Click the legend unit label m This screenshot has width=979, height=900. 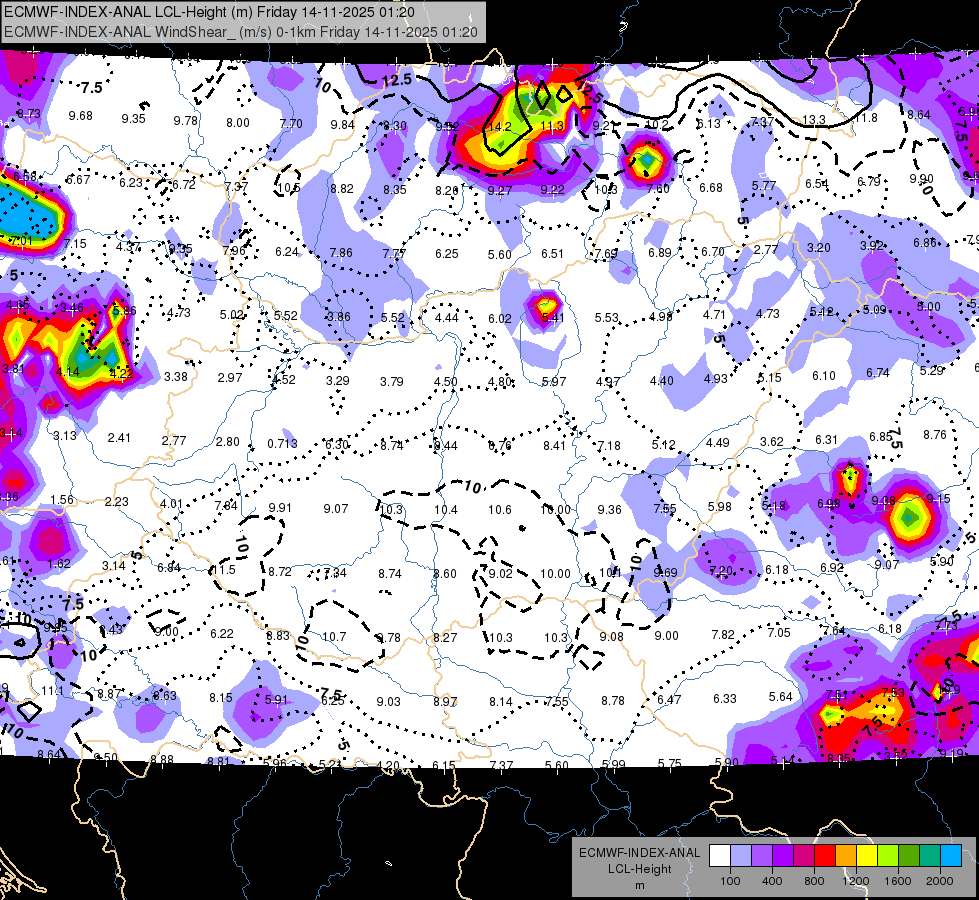click(639, 886)
